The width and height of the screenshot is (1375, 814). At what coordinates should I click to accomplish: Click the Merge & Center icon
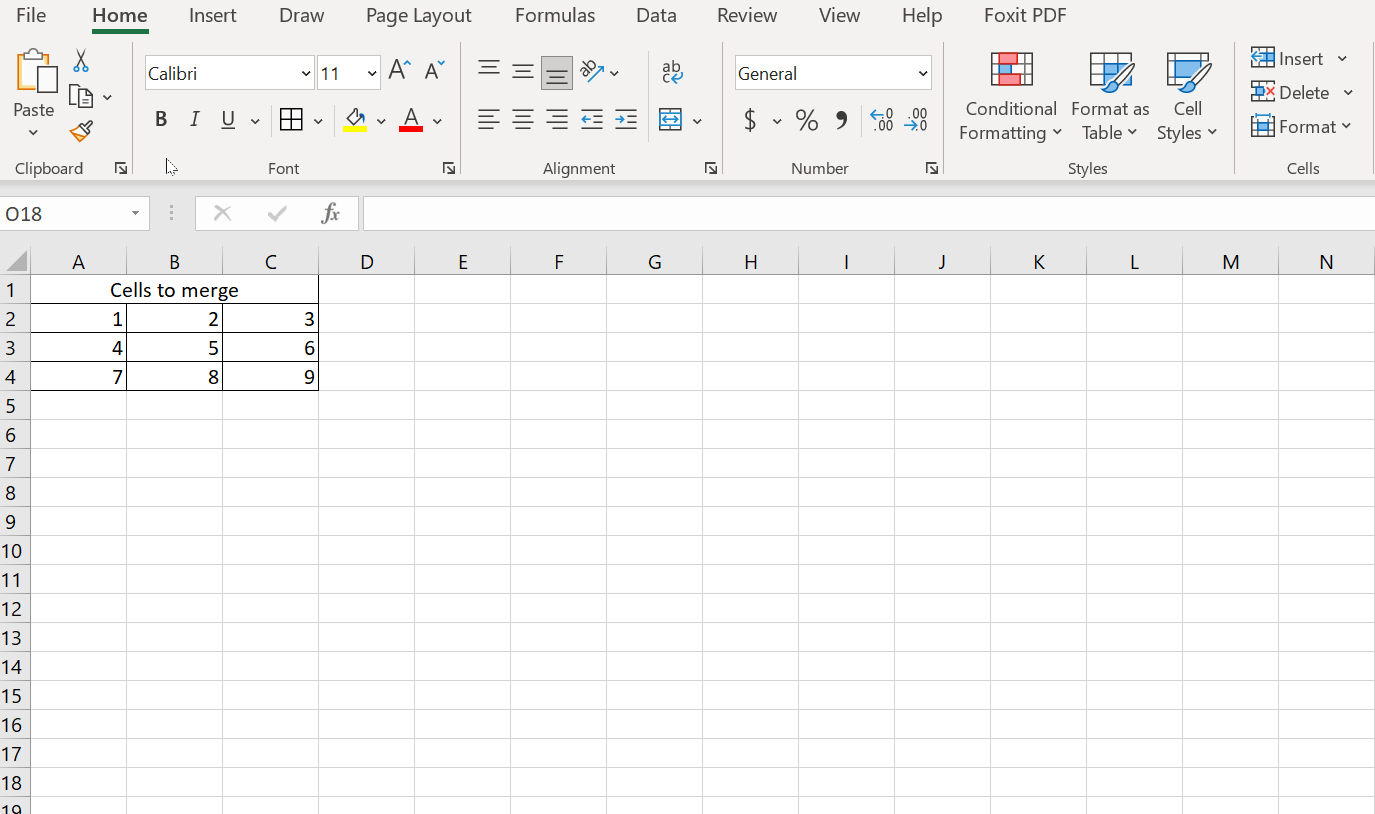670,120
